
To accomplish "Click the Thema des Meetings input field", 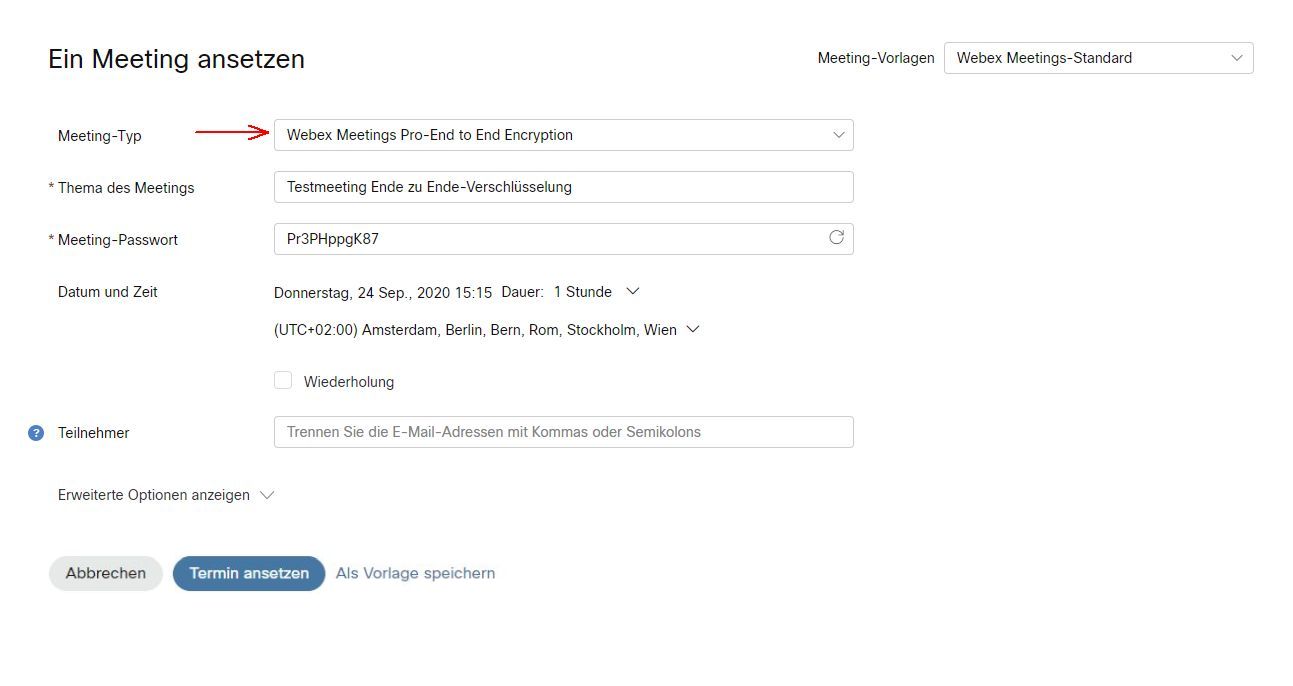I will coord(563,187).
